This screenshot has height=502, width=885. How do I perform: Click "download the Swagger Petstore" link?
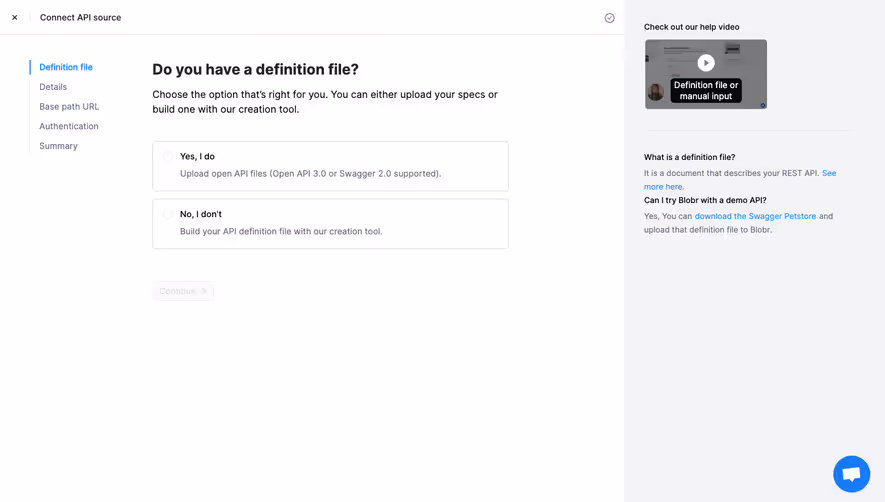[755, 216]
